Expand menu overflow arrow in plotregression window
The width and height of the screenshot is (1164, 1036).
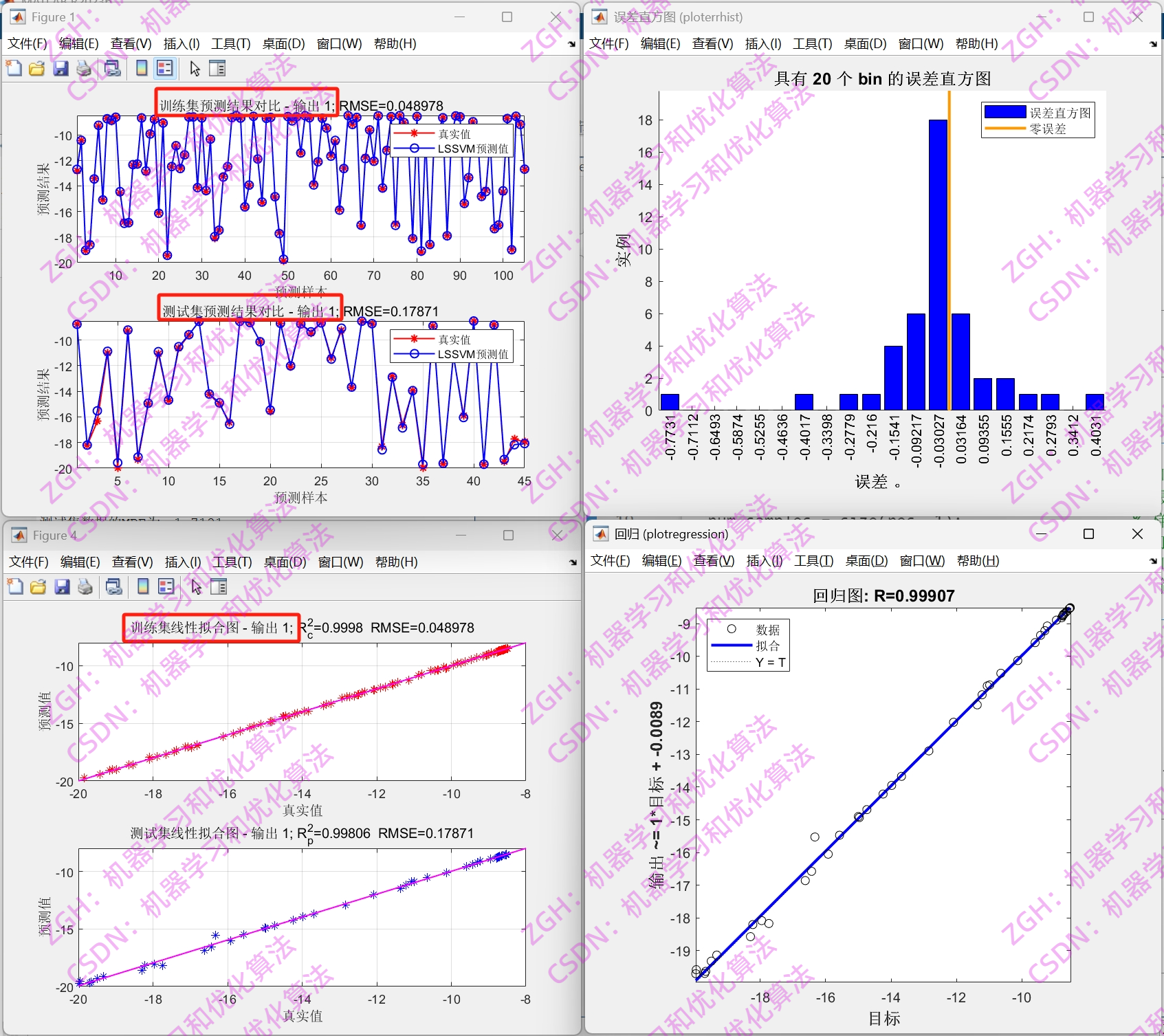(1153, 562)
